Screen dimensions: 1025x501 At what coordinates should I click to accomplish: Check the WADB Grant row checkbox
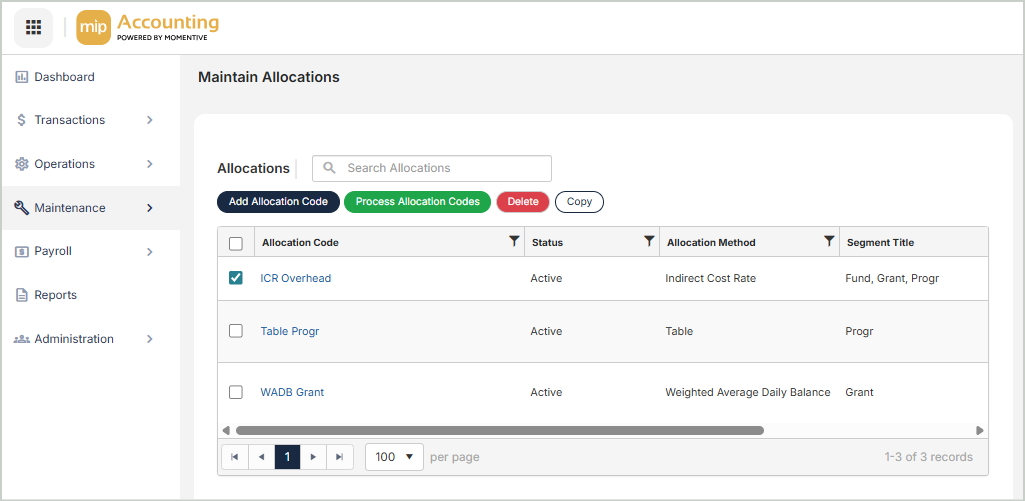tap(236, 392)
